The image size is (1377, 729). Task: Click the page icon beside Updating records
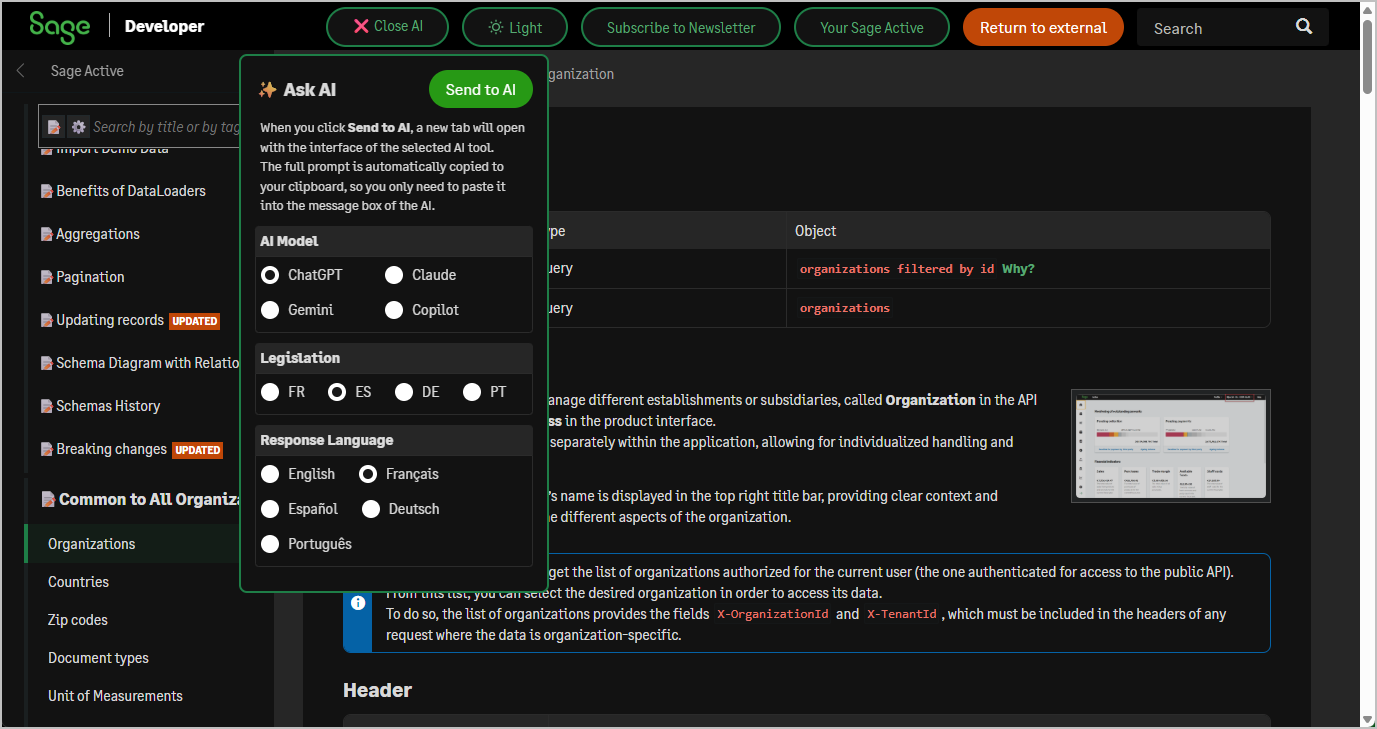pyautogui.click(x=47, y=320)
